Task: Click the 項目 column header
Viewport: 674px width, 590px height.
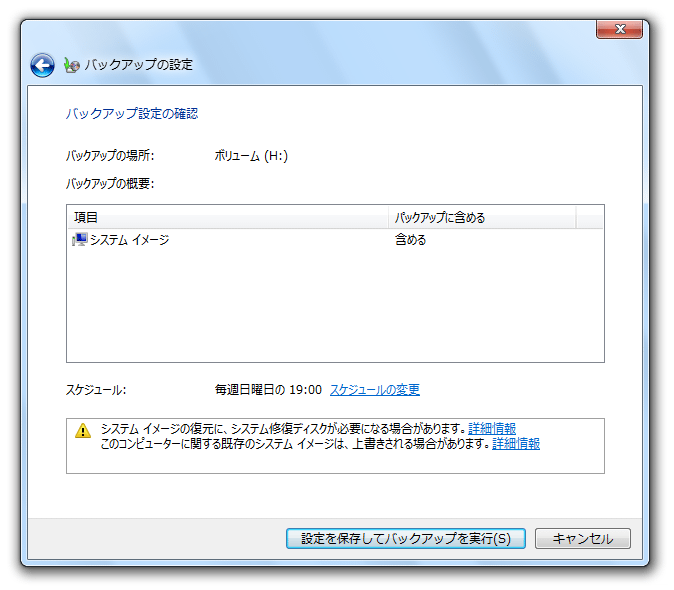Action: (228, 217)
